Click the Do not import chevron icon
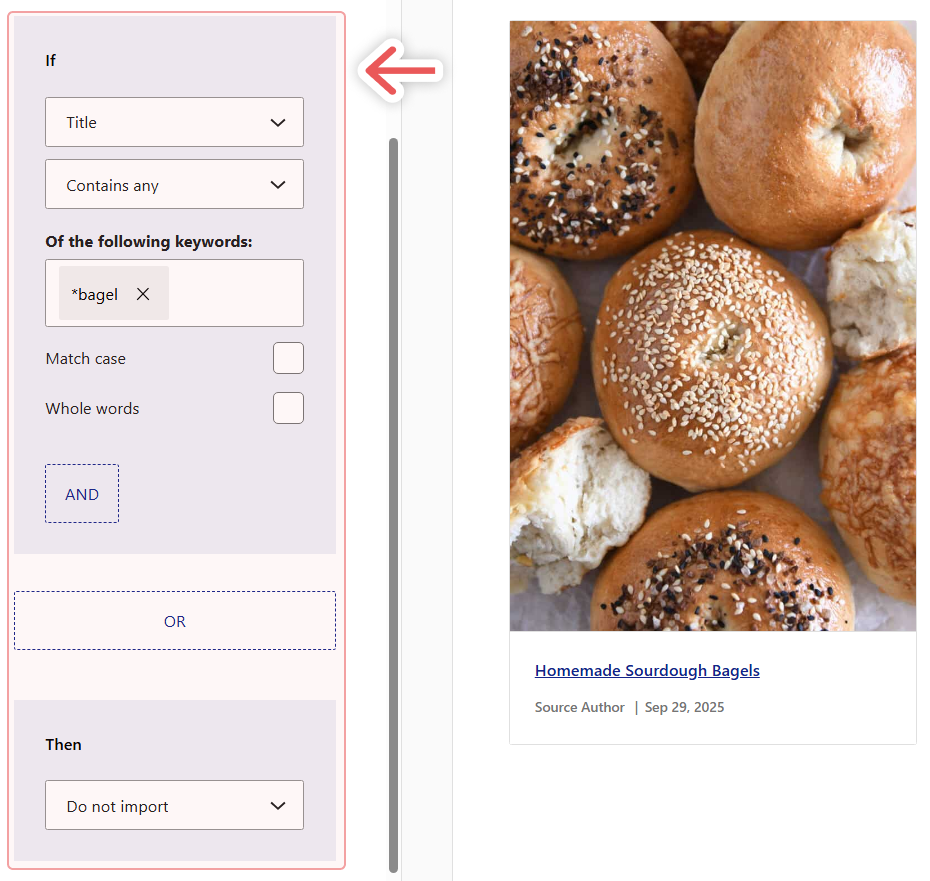This screenshot has height=881, width=930. (279, 805)
